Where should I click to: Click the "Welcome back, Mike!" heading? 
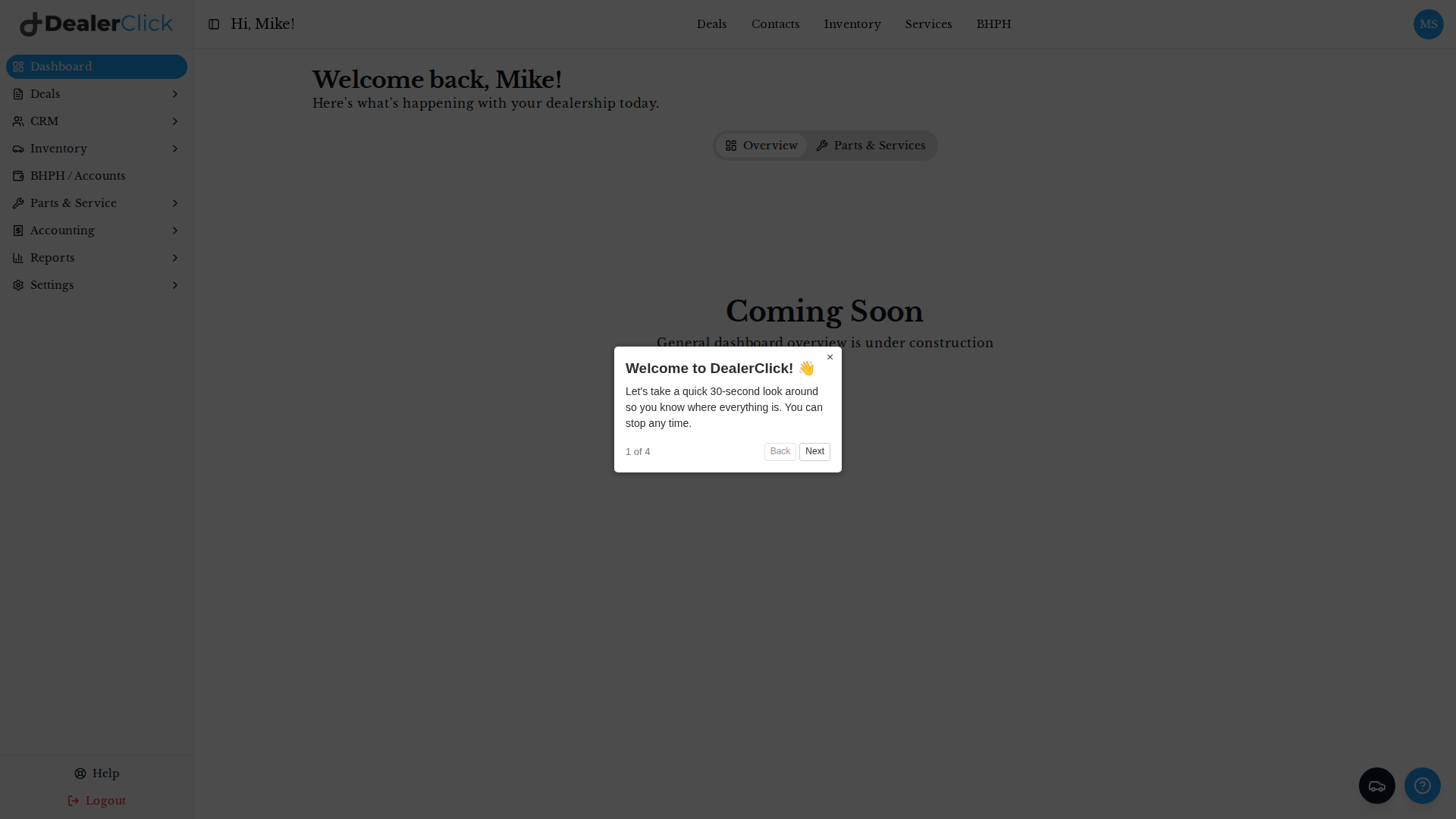[x=437, y=80]
